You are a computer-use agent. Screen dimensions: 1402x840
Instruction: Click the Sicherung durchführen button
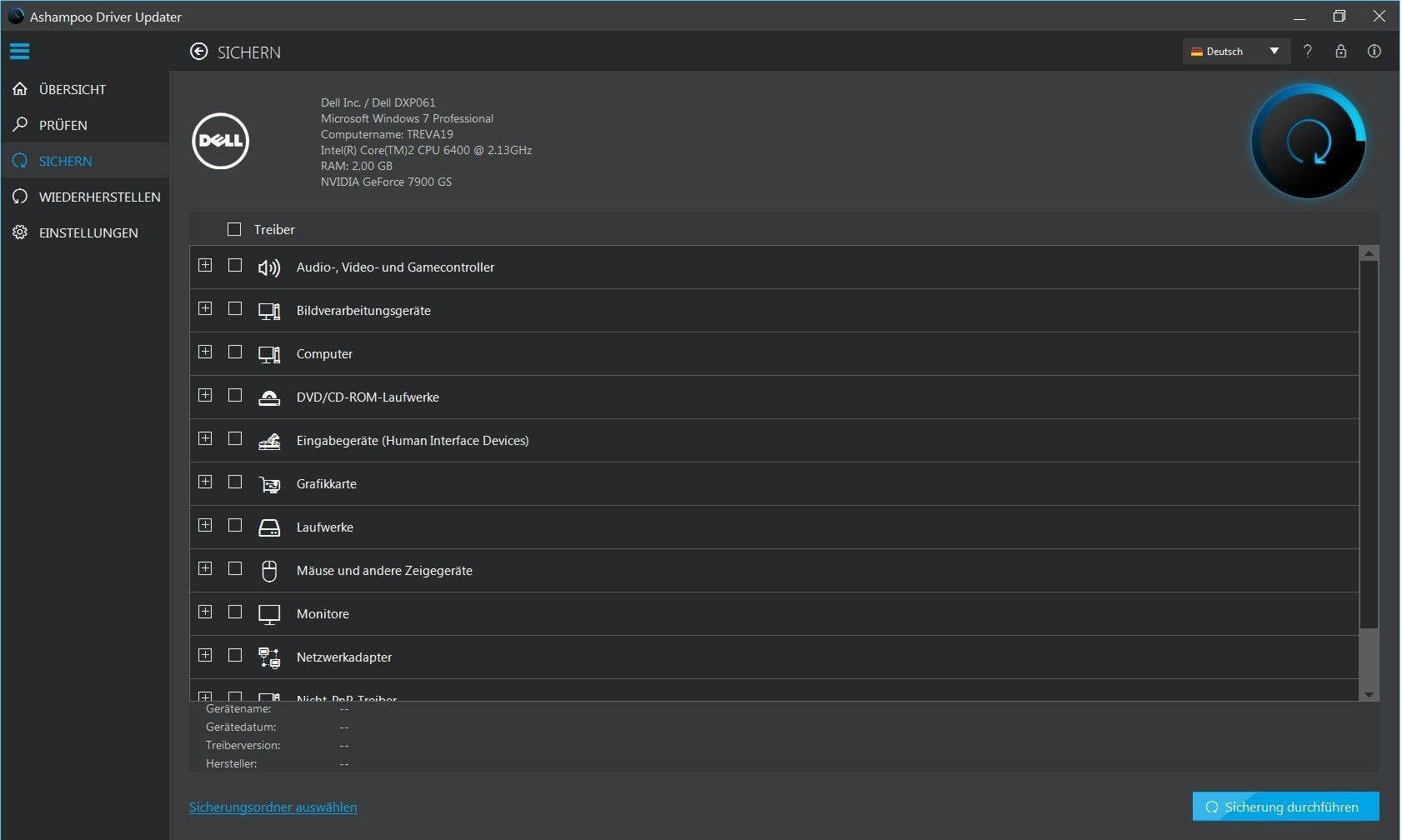(1286, 807)
